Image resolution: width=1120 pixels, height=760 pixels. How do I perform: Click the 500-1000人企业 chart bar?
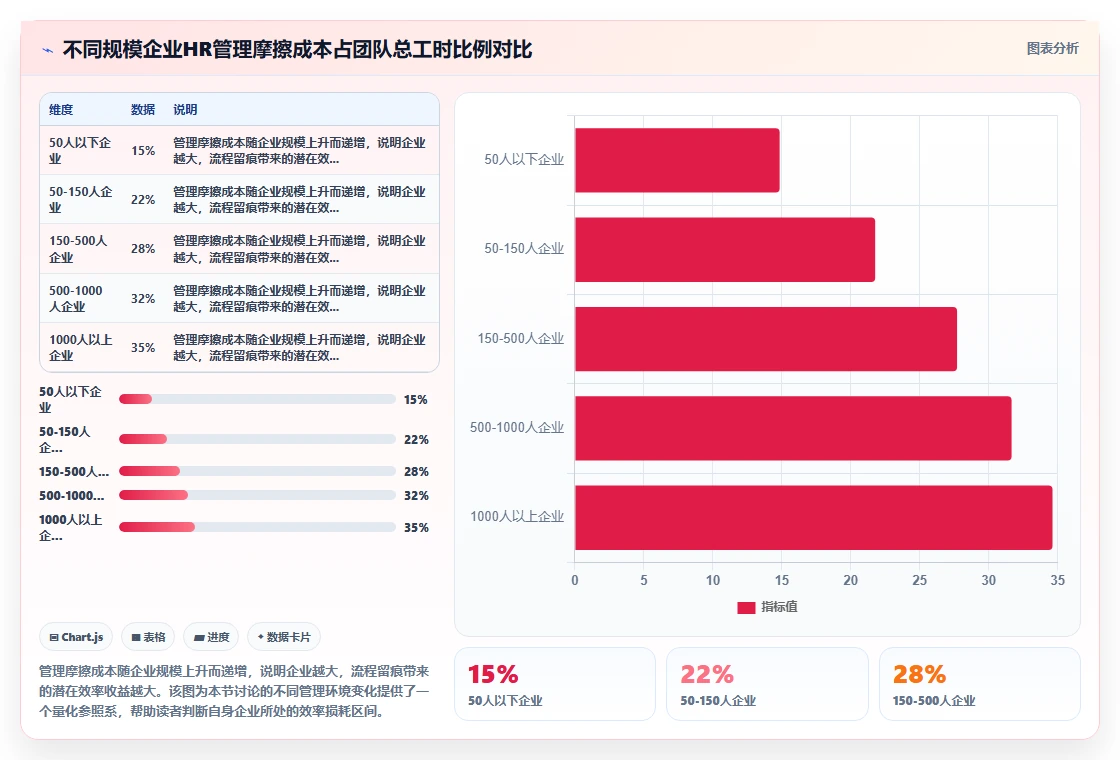click(x=793, y=428)
